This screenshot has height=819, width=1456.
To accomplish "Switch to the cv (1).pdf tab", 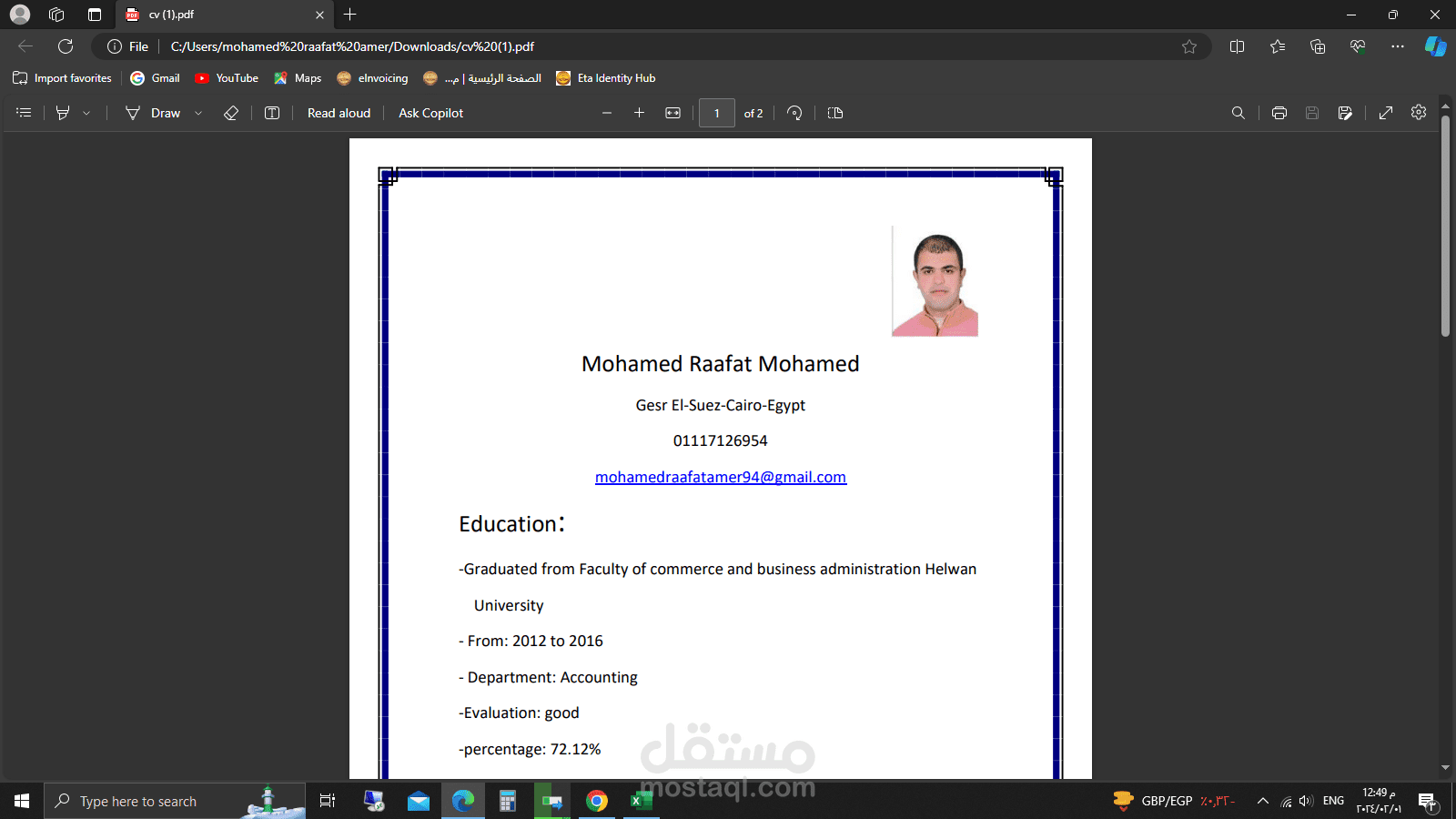I will [x=223, y=15].
